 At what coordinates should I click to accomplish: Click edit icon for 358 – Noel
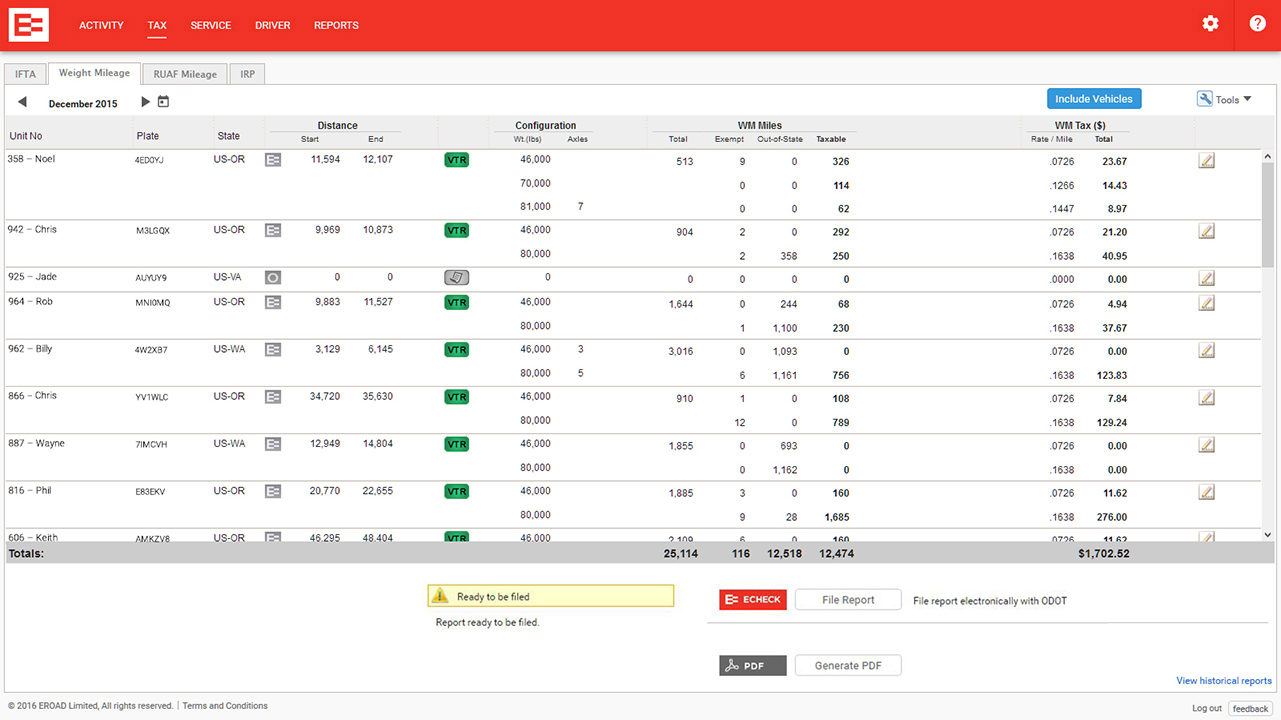[1206, 160]
